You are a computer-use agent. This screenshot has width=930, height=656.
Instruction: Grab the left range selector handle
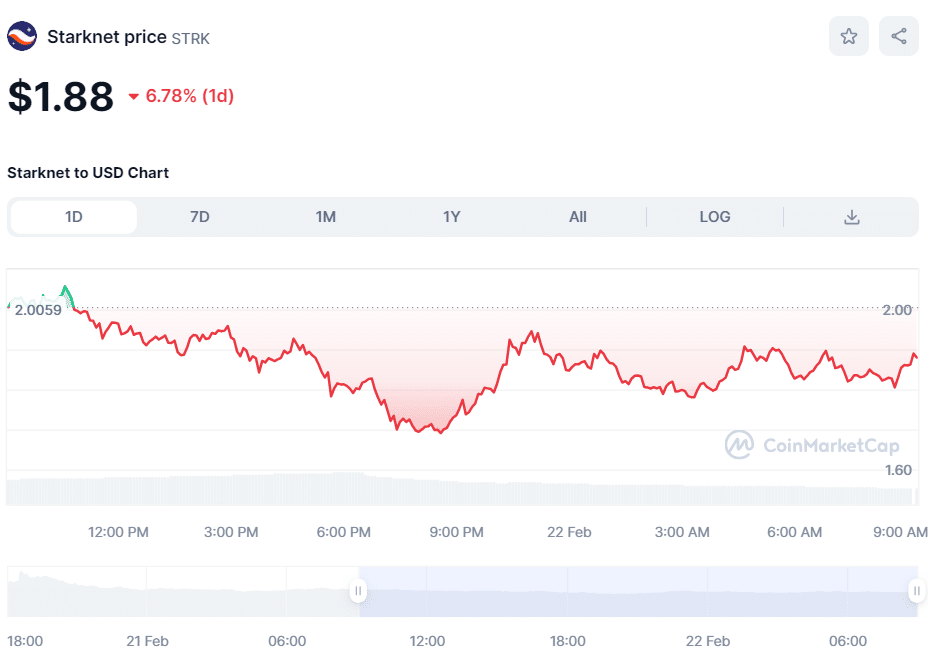358,591
